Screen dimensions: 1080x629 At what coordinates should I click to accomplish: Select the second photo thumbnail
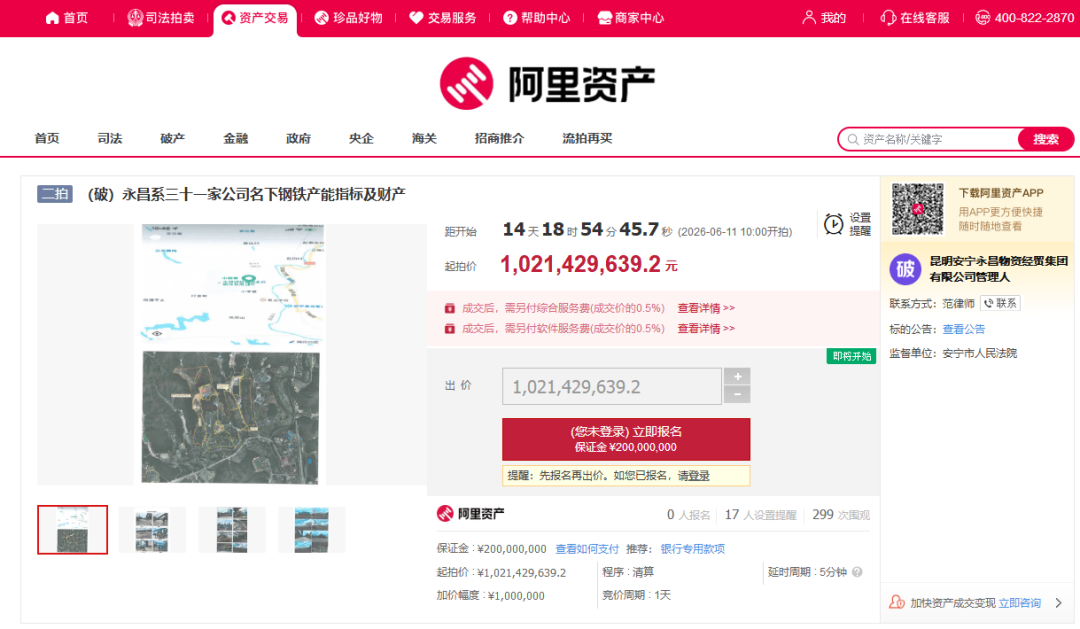coord(152,530)
